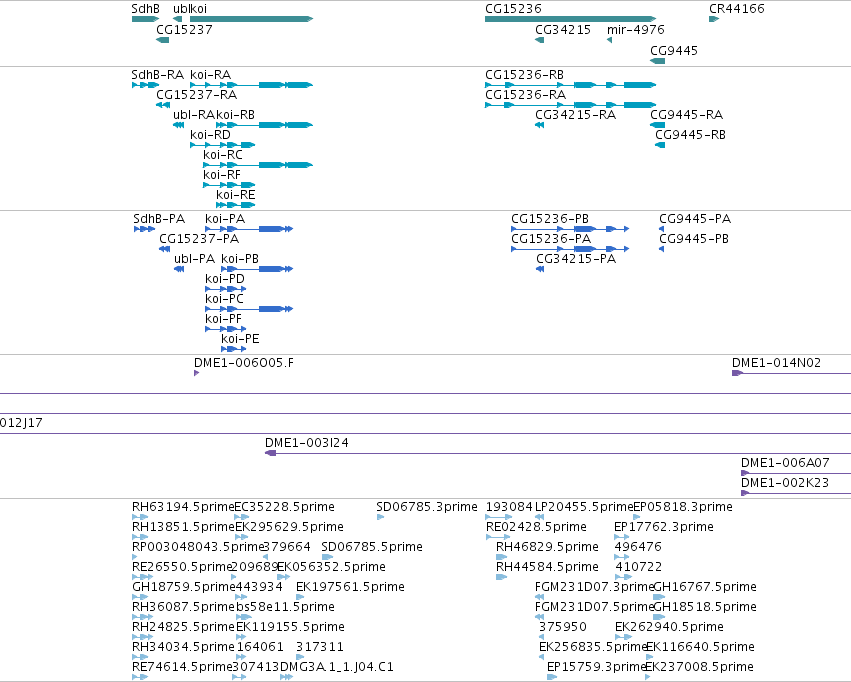
Task: Select the DME1-006O05.F BAC label
Action: 244,363
